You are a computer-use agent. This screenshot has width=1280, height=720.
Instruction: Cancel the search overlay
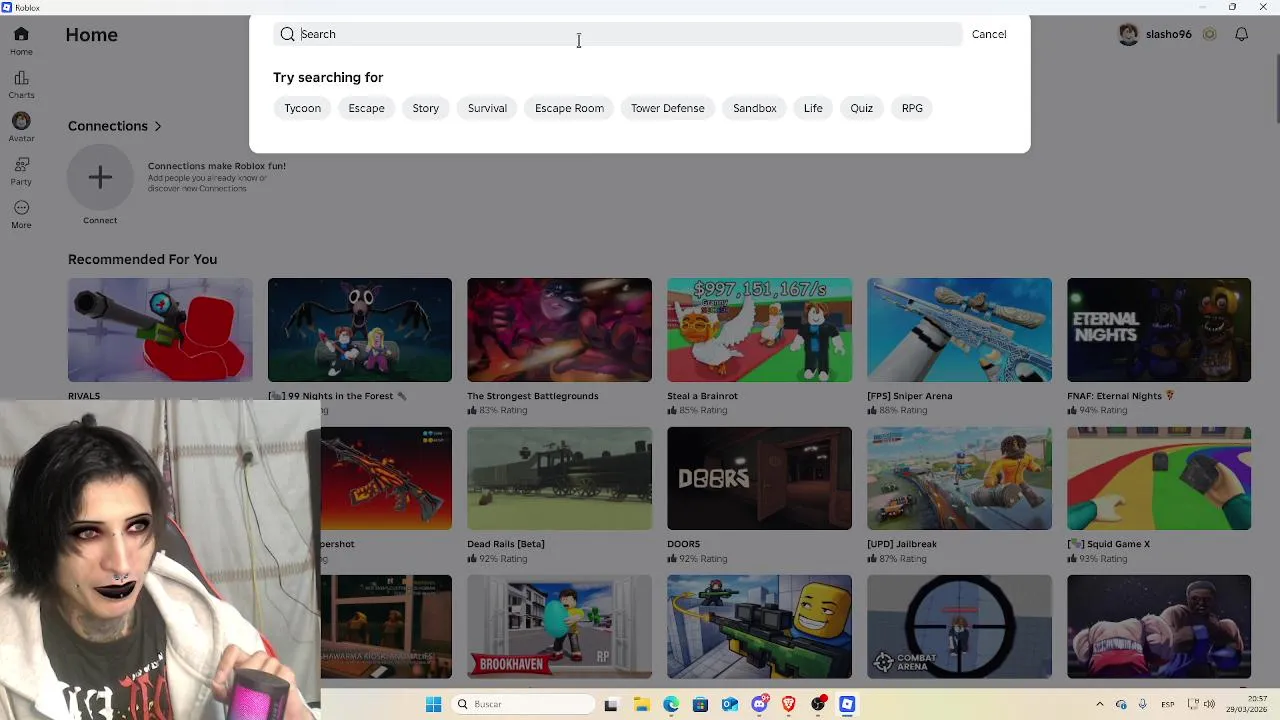point(989,34)
